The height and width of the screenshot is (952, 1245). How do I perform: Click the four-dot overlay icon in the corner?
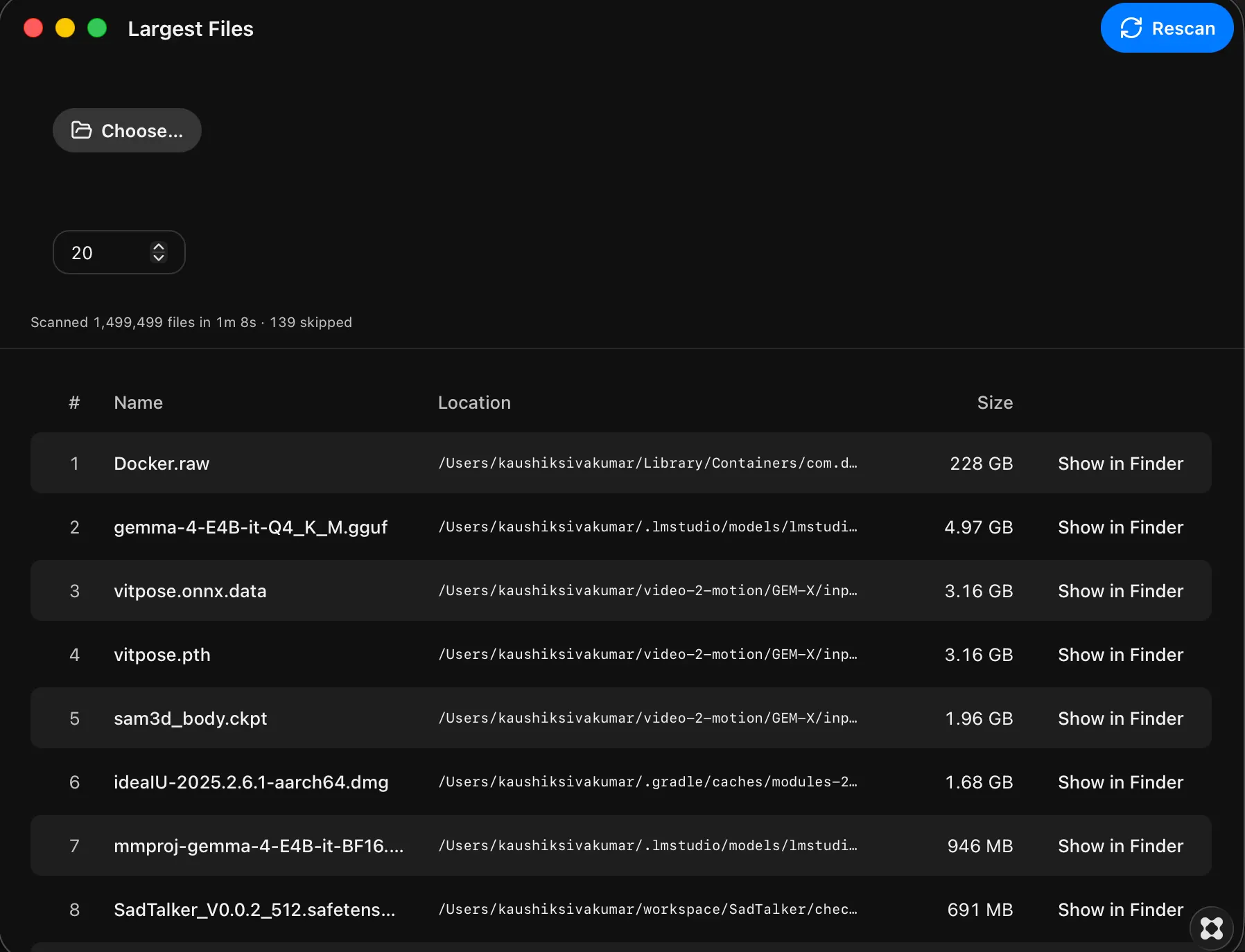click(x=1211, y=928)
